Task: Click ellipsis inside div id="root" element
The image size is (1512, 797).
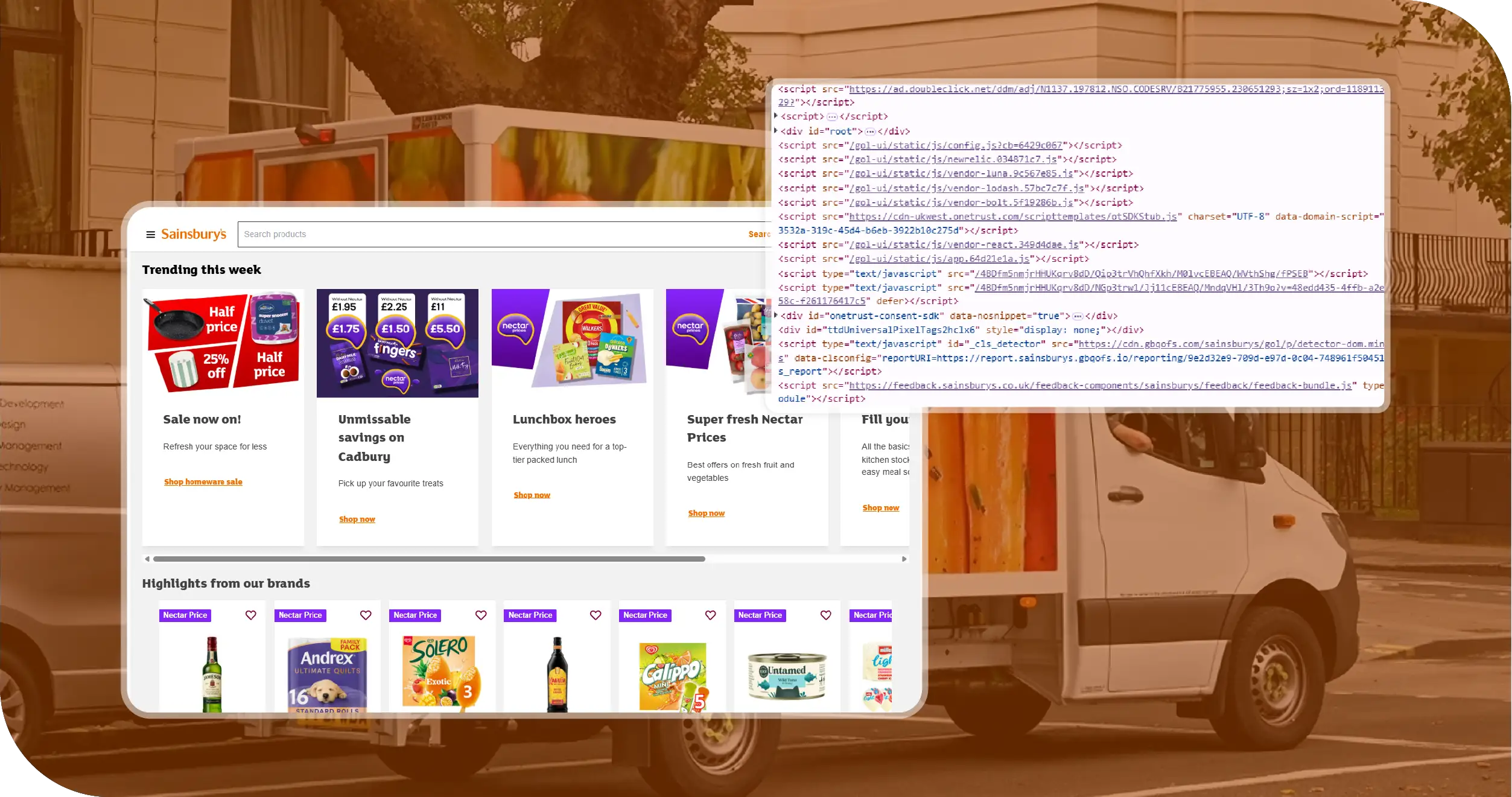Action: [x=870, y=132]
